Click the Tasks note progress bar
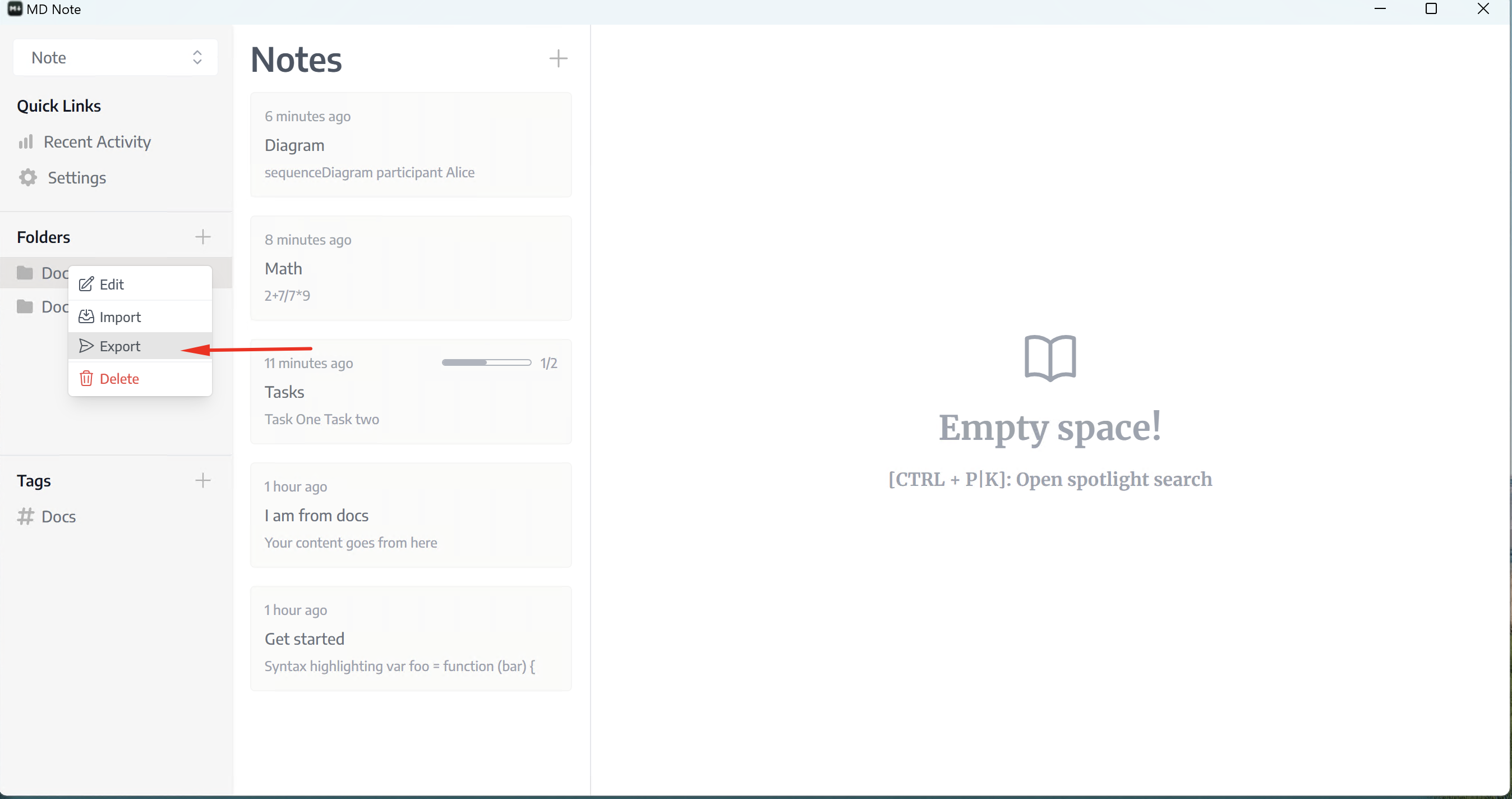 tap(486, 363)
